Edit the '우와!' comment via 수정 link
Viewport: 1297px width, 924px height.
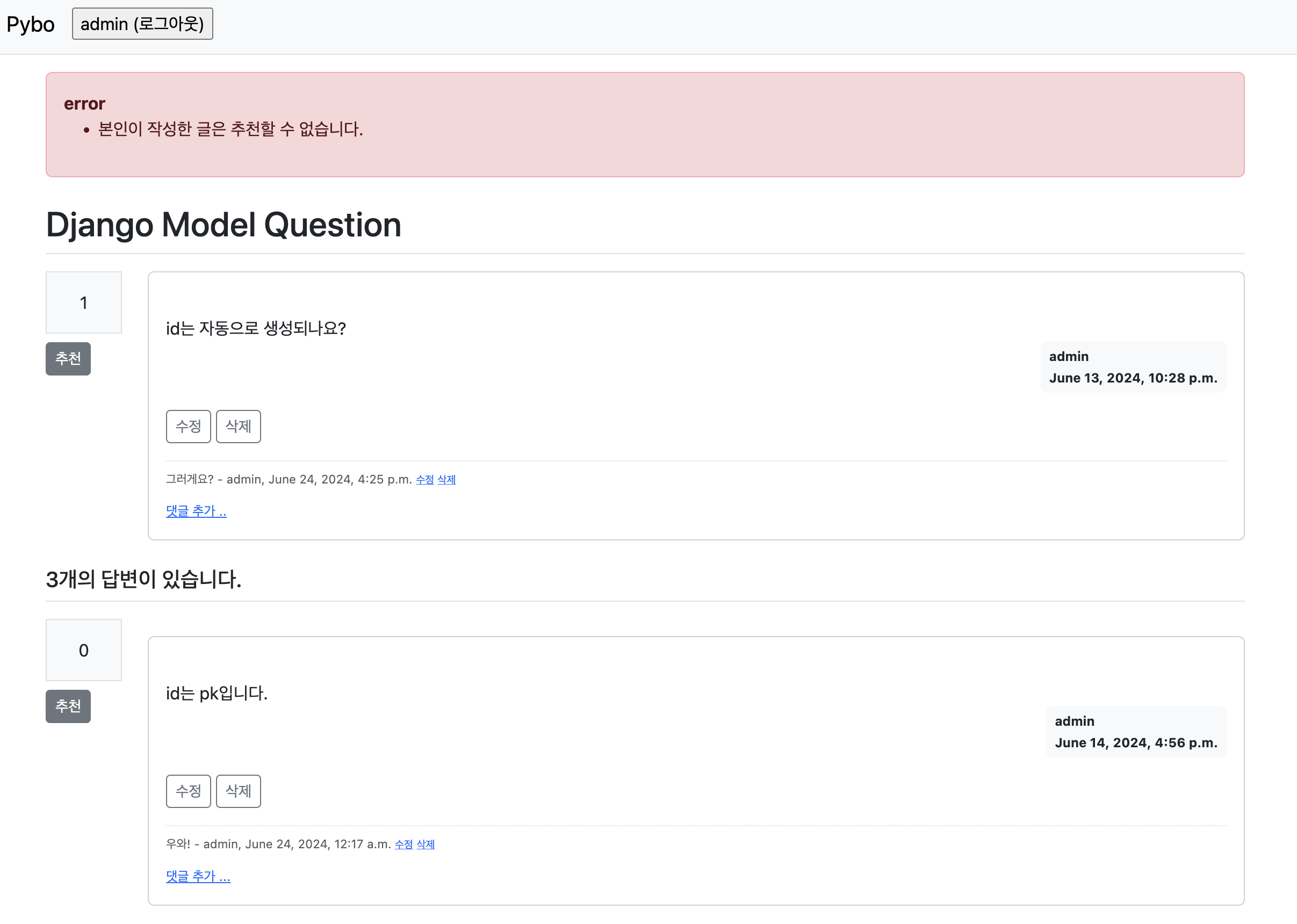[403, 844]
